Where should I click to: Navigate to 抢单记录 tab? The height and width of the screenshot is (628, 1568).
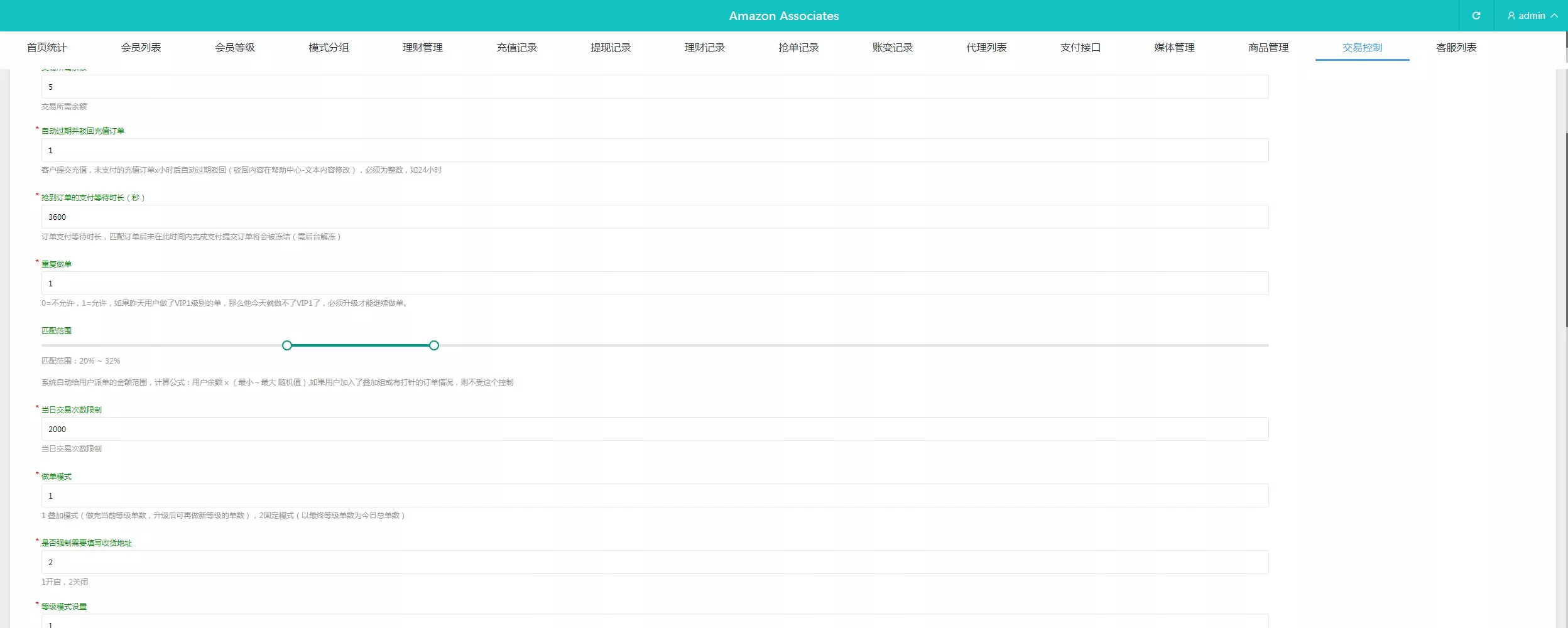pos(798,48)
